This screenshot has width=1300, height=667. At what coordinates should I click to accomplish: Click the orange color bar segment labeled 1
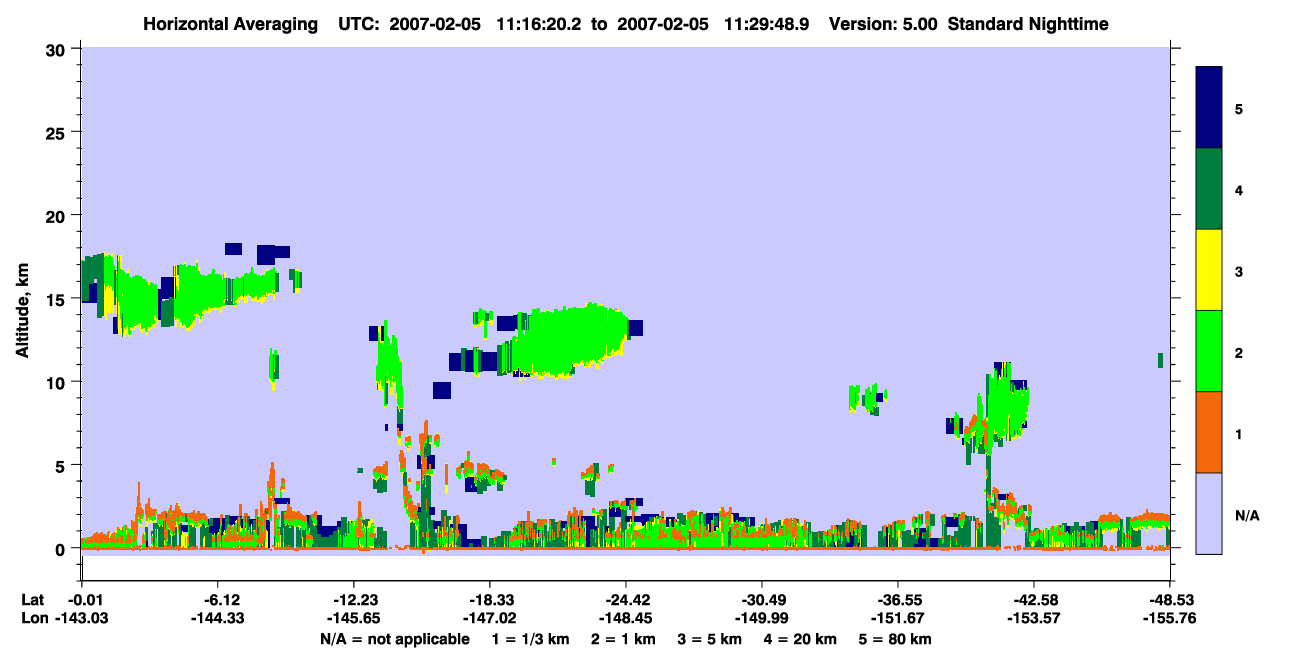pyautogui.click(x=1209, y=432)
